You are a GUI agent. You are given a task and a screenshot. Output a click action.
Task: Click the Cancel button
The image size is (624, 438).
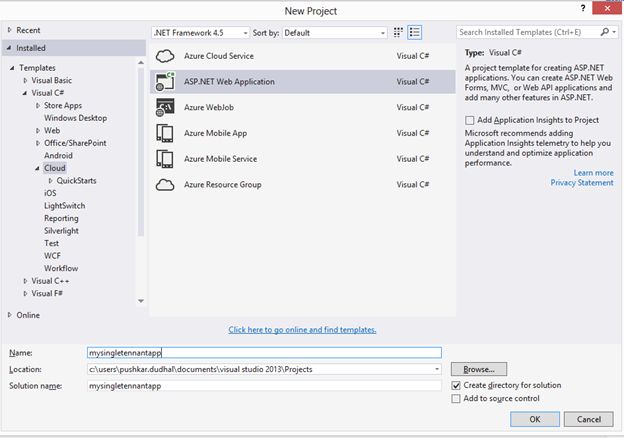589,419
